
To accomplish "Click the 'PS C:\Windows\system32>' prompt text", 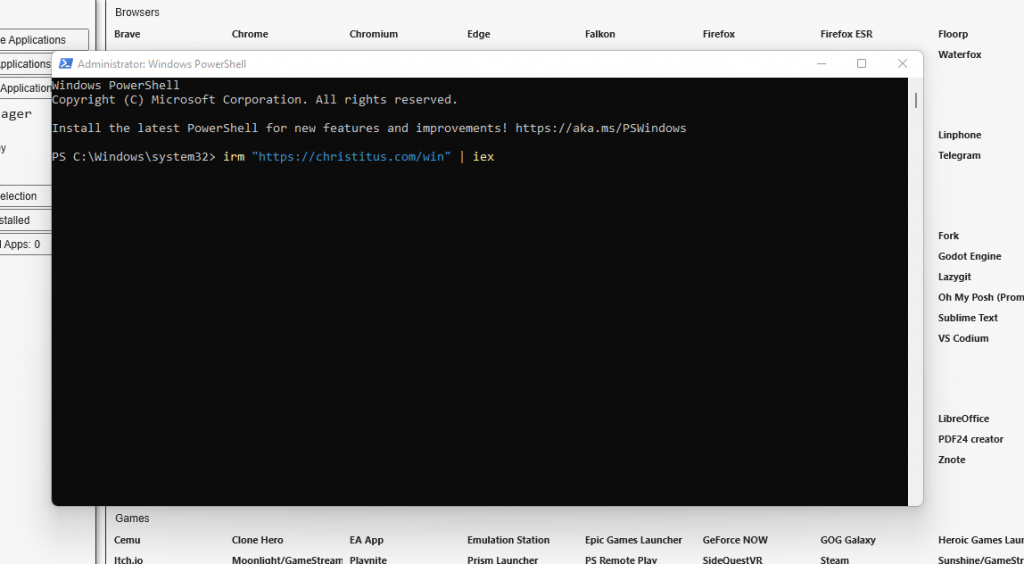I will [x=134, y=157].
